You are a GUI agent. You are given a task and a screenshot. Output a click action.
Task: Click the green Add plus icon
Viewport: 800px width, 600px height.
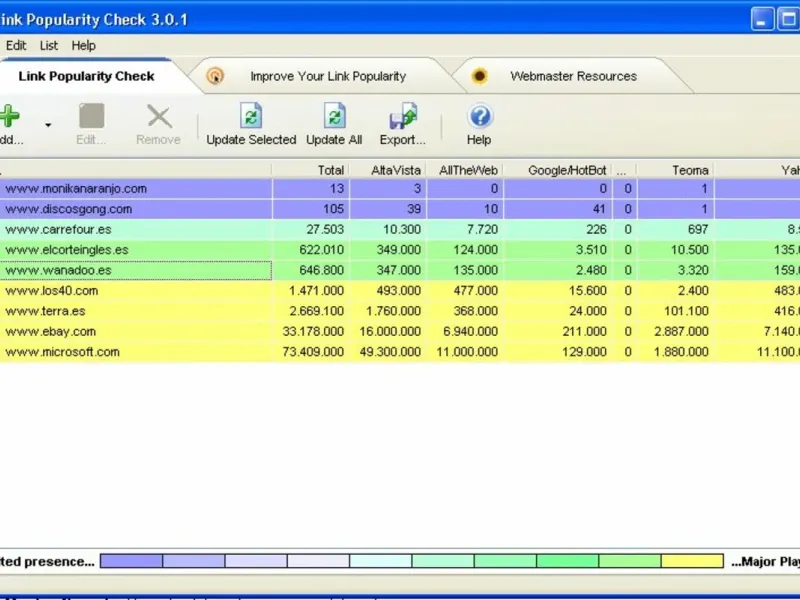click(x=9, y=117)
